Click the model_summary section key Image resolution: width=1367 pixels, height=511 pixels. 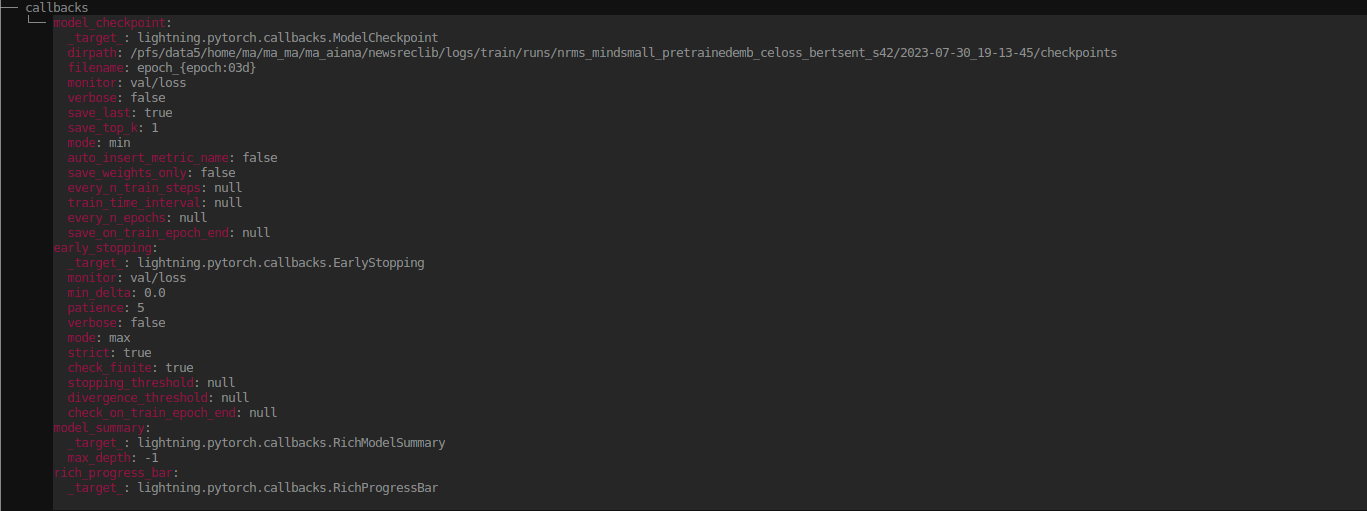tap(100, 428)
